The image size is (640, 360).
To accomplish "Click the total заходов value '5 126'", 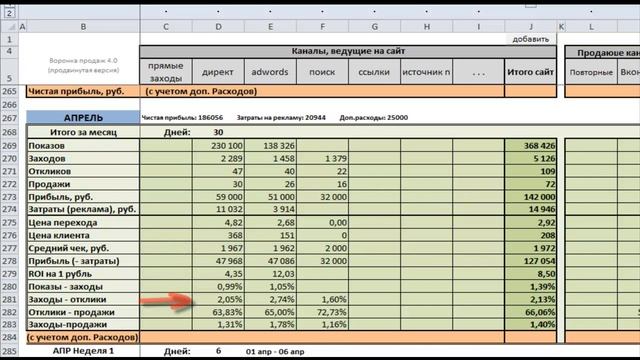I will [531, 158].
